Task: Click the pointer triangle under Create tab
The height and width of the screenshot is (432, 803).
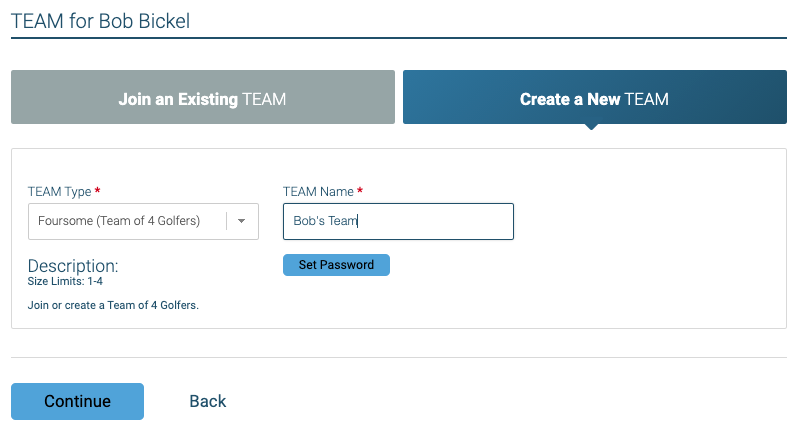Action: click(x=592, y=127)
